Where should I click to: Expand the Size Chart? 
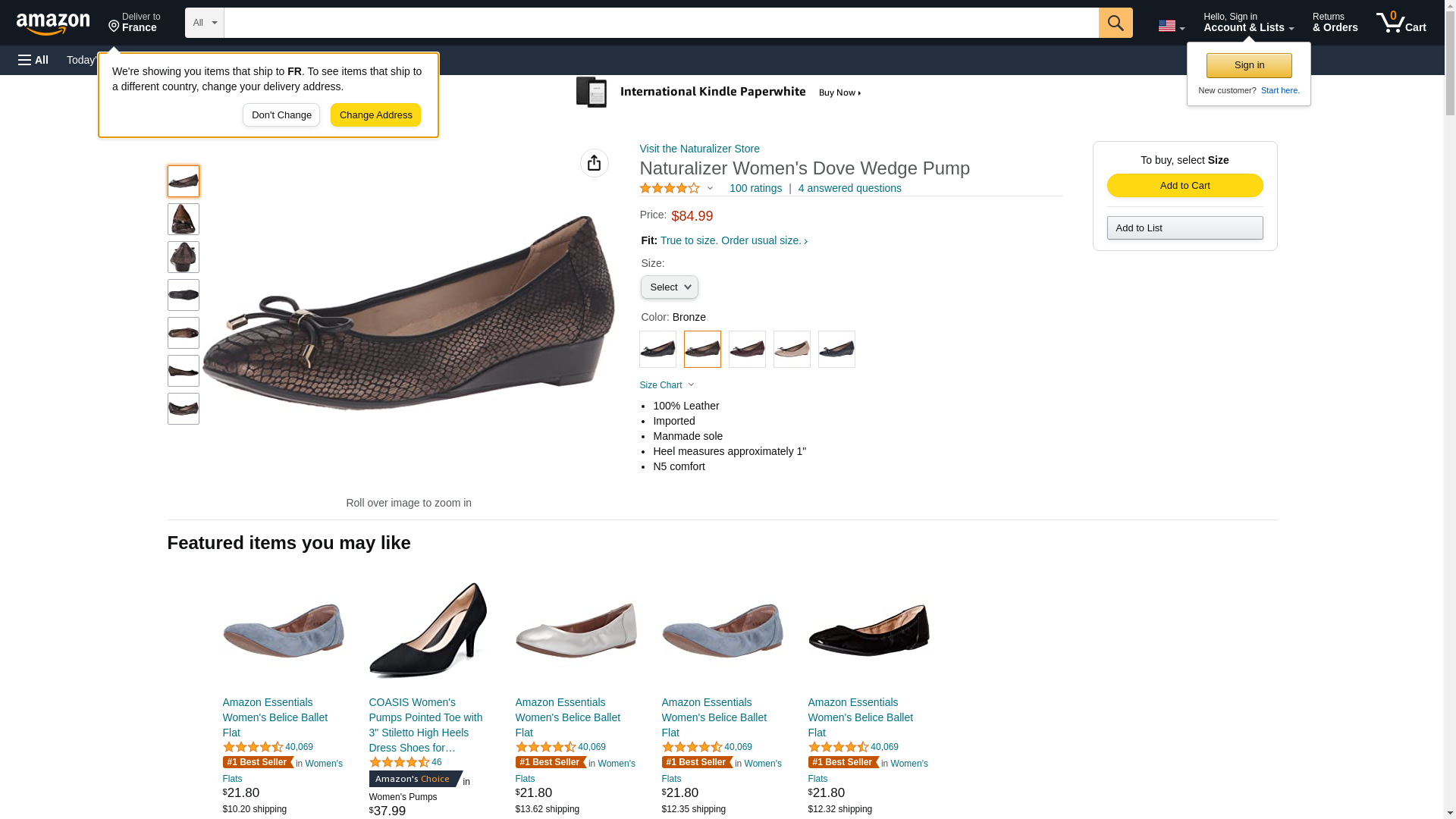(x=667, y=385)
